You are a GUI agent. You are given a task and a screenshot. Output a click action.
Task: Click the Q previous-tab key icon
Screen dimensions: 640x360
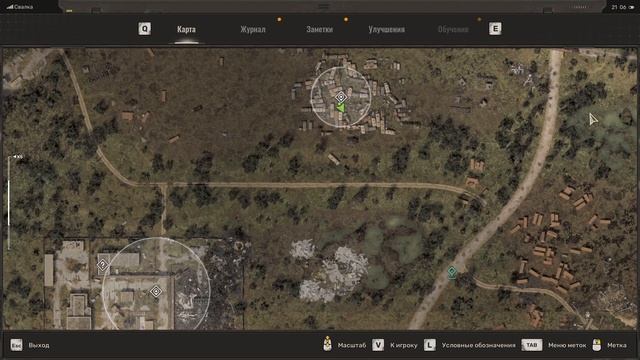pyautogui.click(x=144, y=29)
